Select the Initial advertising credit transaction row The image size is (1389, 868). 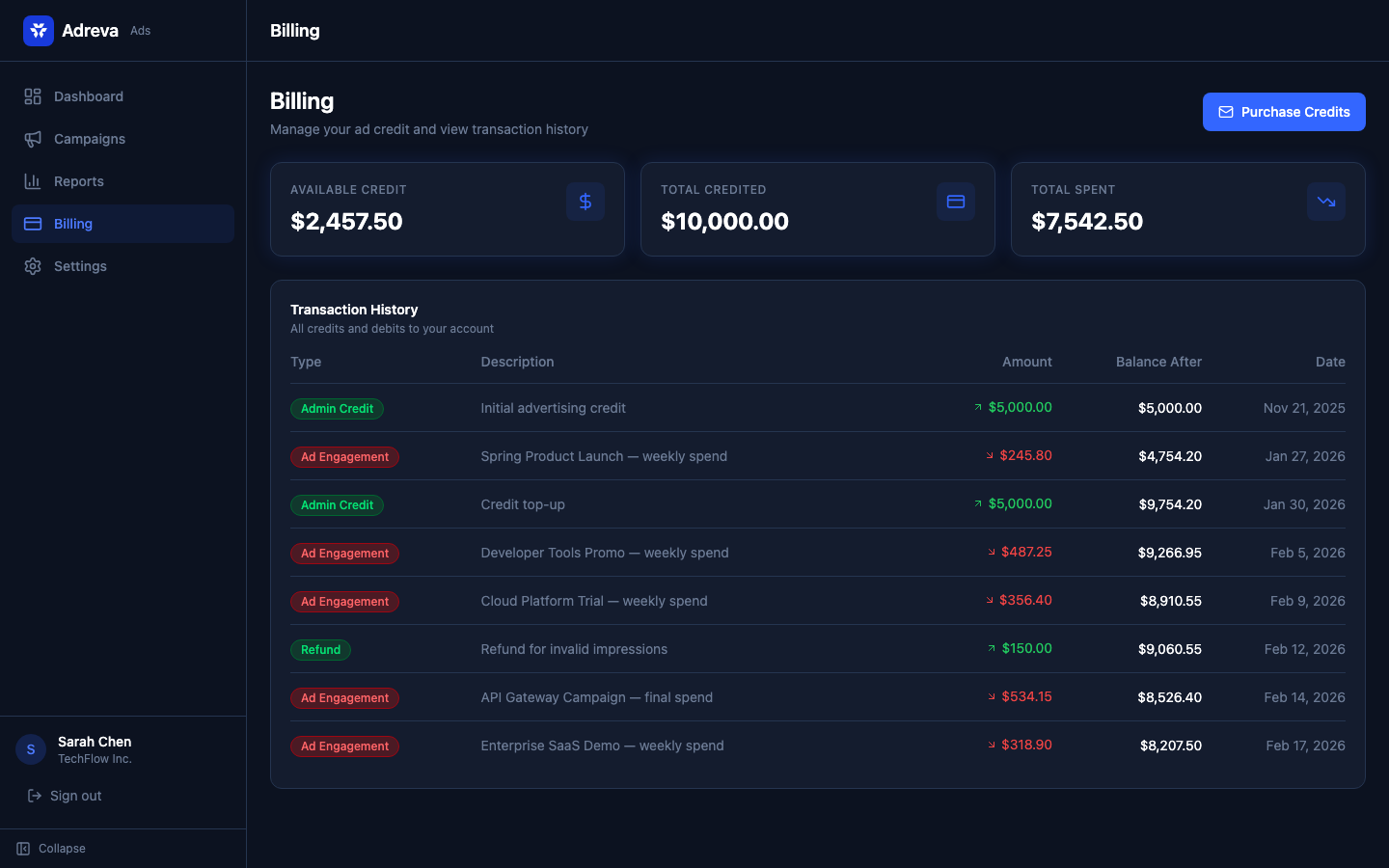[x=553, y=408]
